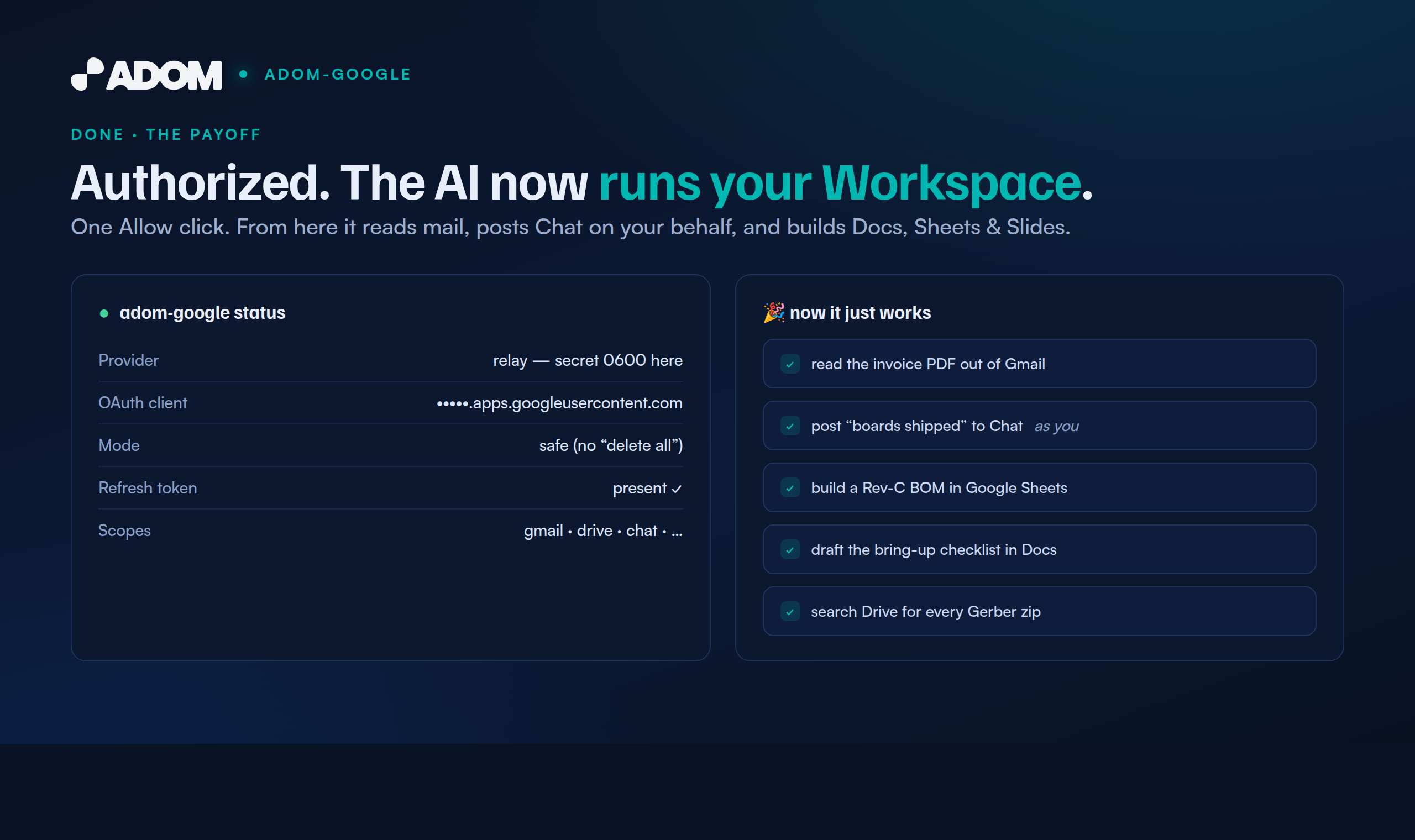Click the 'gmail · drive · chat · ...' value
This screenshot has width=1415, height=840.
point(603,531)
